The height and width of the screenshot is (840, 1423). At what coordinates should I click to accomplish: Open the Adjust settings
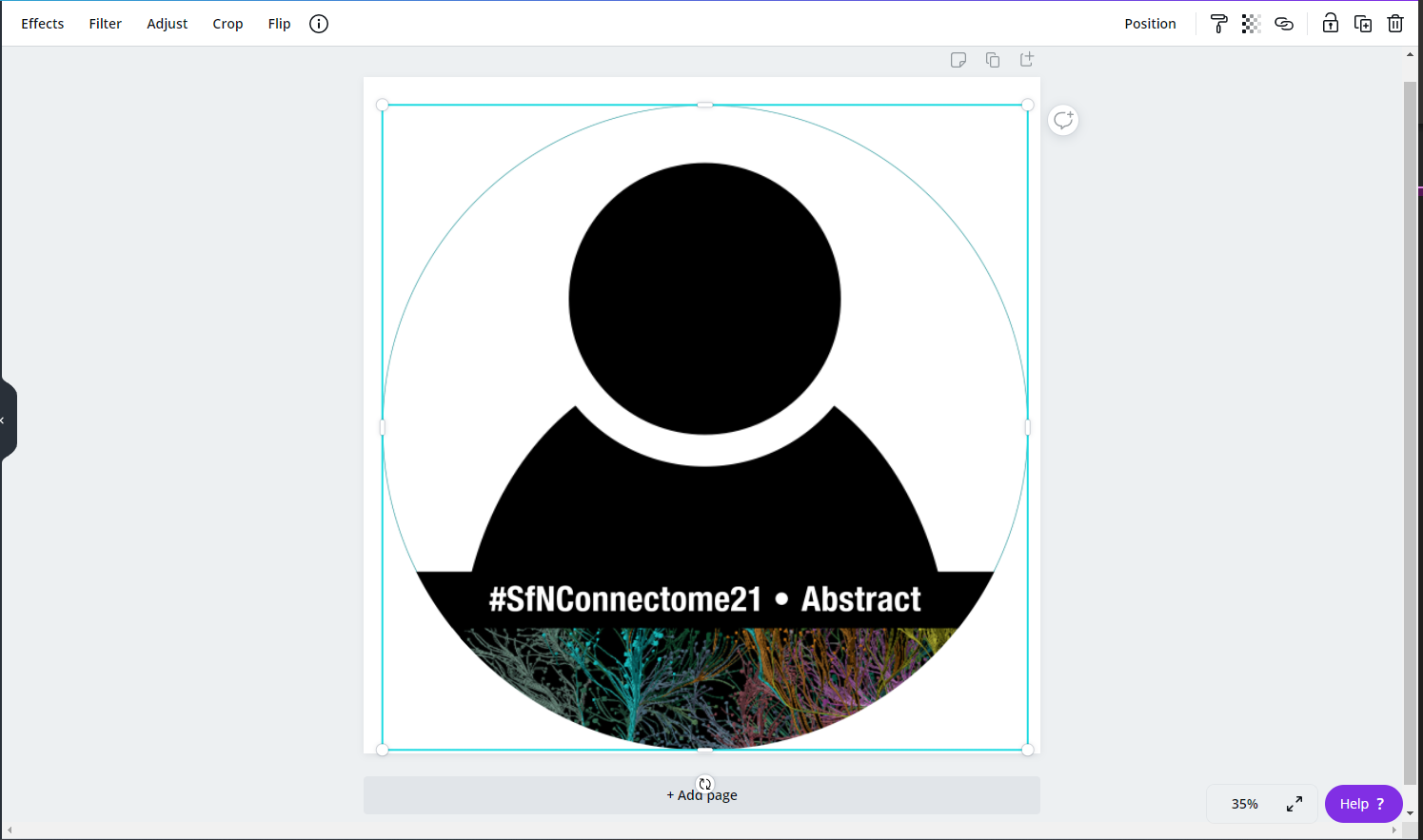pyautogui.click(x=168, y=24)
